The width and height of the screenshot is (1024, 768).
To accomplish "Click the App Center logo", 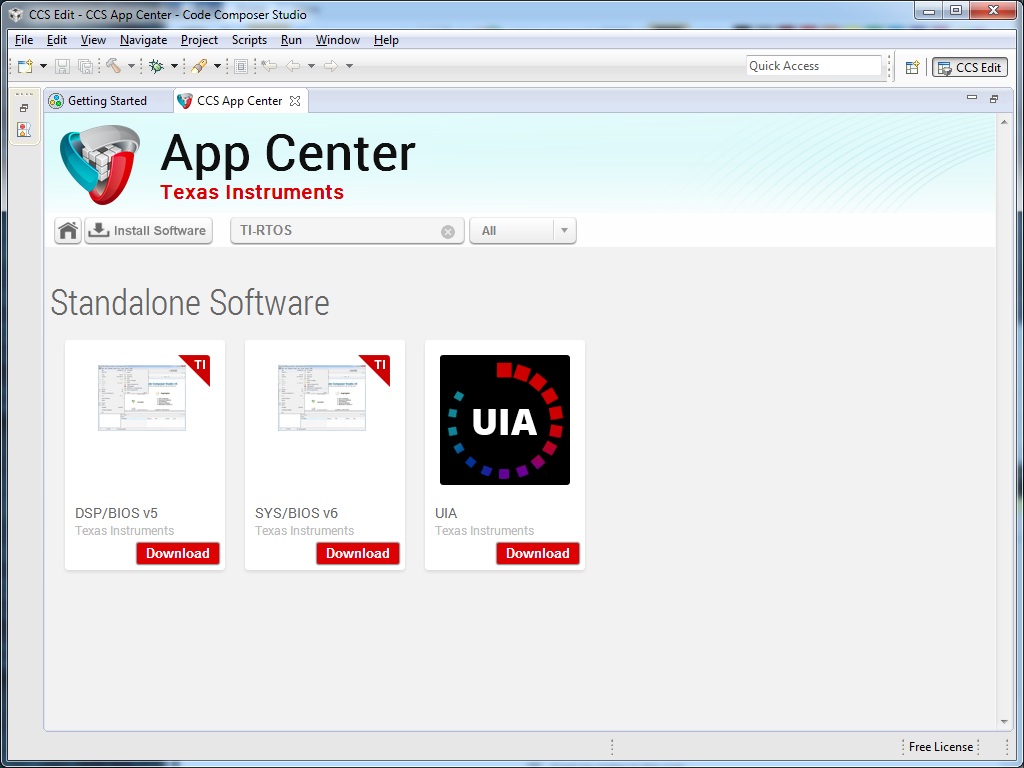I will coord(100,165).
